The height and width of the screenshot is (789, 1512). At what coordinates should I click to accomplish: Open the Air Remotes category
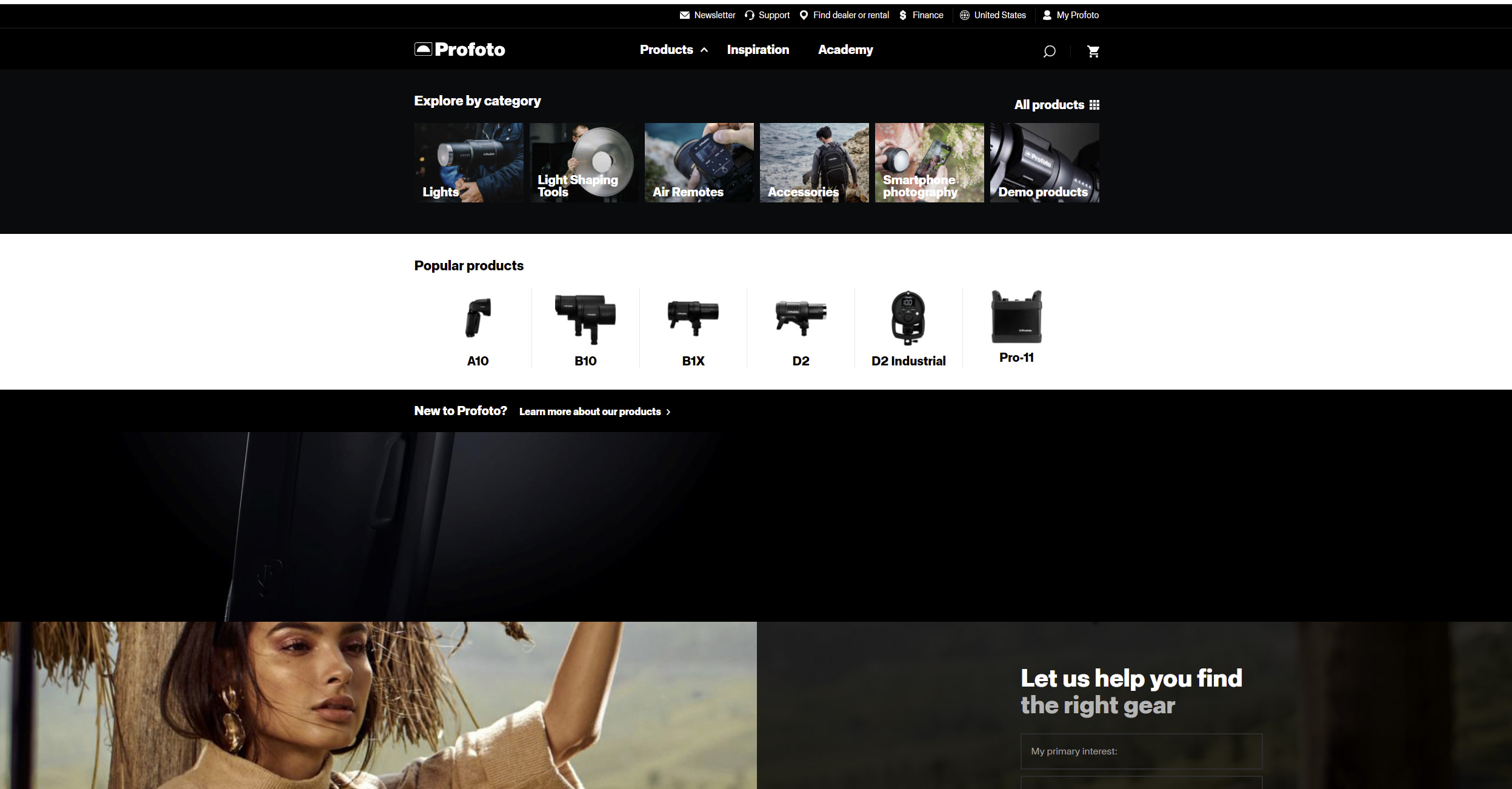(x=699, y=162)
